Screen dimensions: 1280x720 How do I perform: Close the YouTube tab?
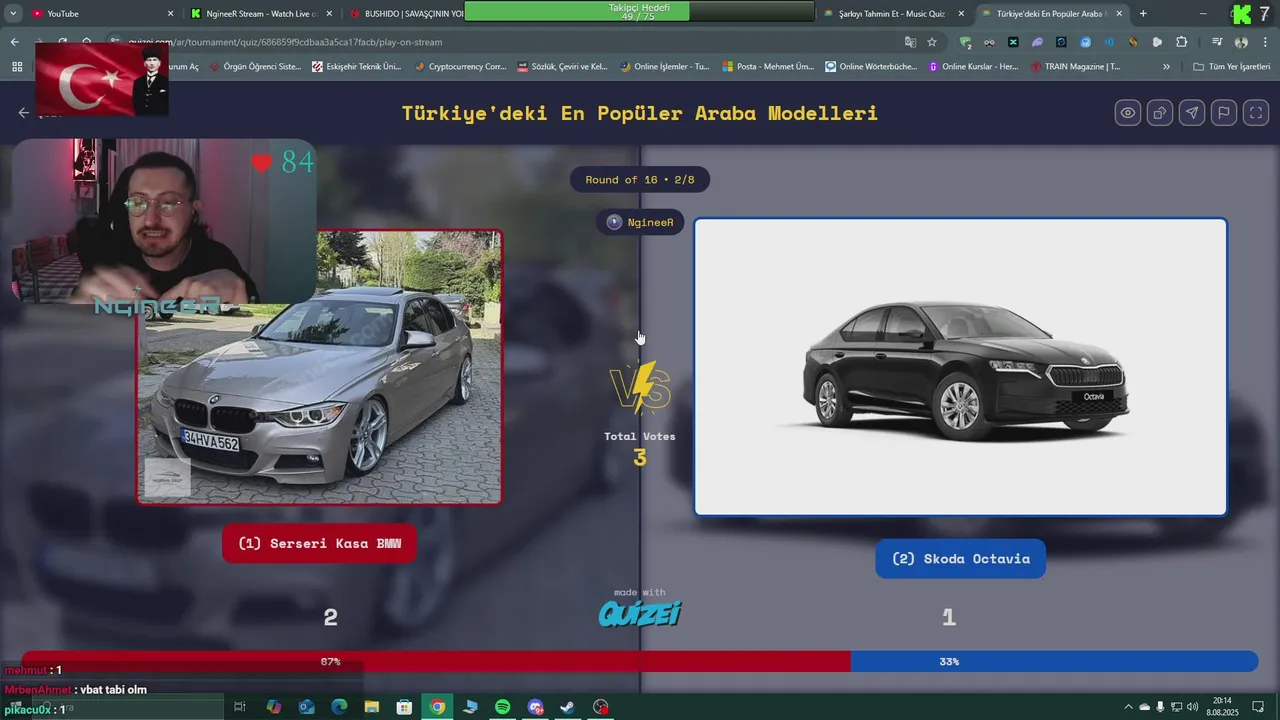[x=170, y=14]
